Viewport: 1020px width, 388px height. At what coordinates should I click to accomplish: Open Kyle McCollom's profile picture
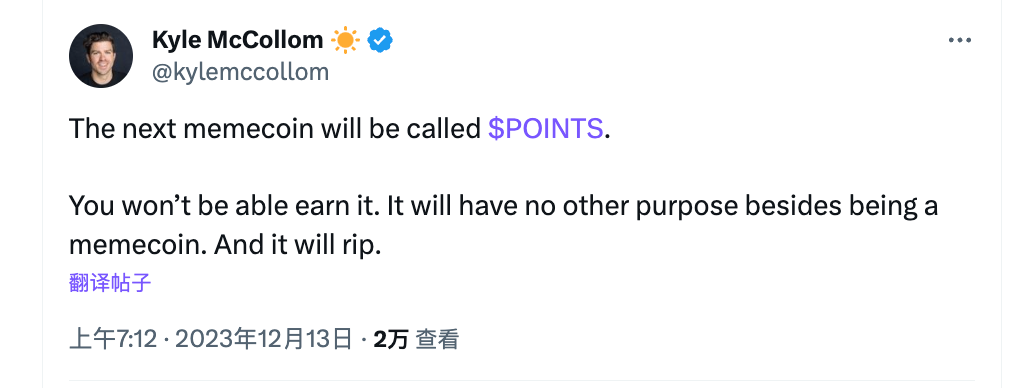(101, 56)
